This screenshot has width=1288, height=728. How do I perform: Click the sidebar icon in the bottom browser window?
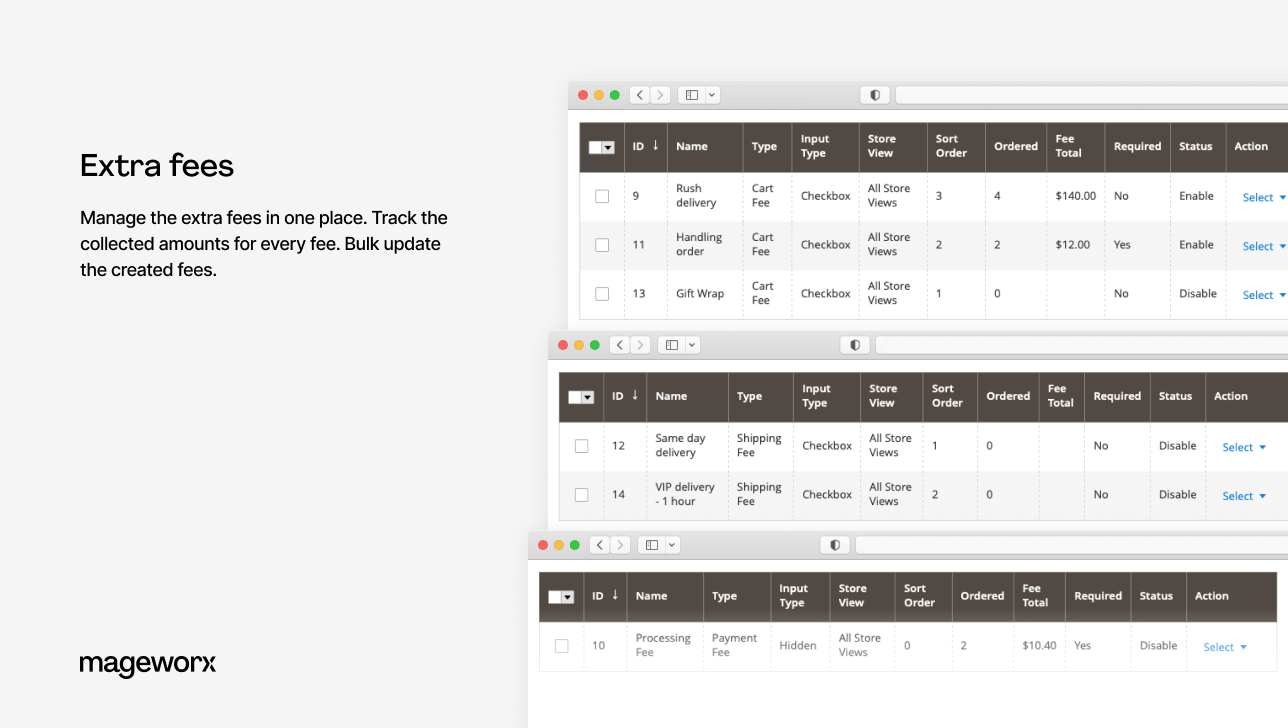pos(651,544)
